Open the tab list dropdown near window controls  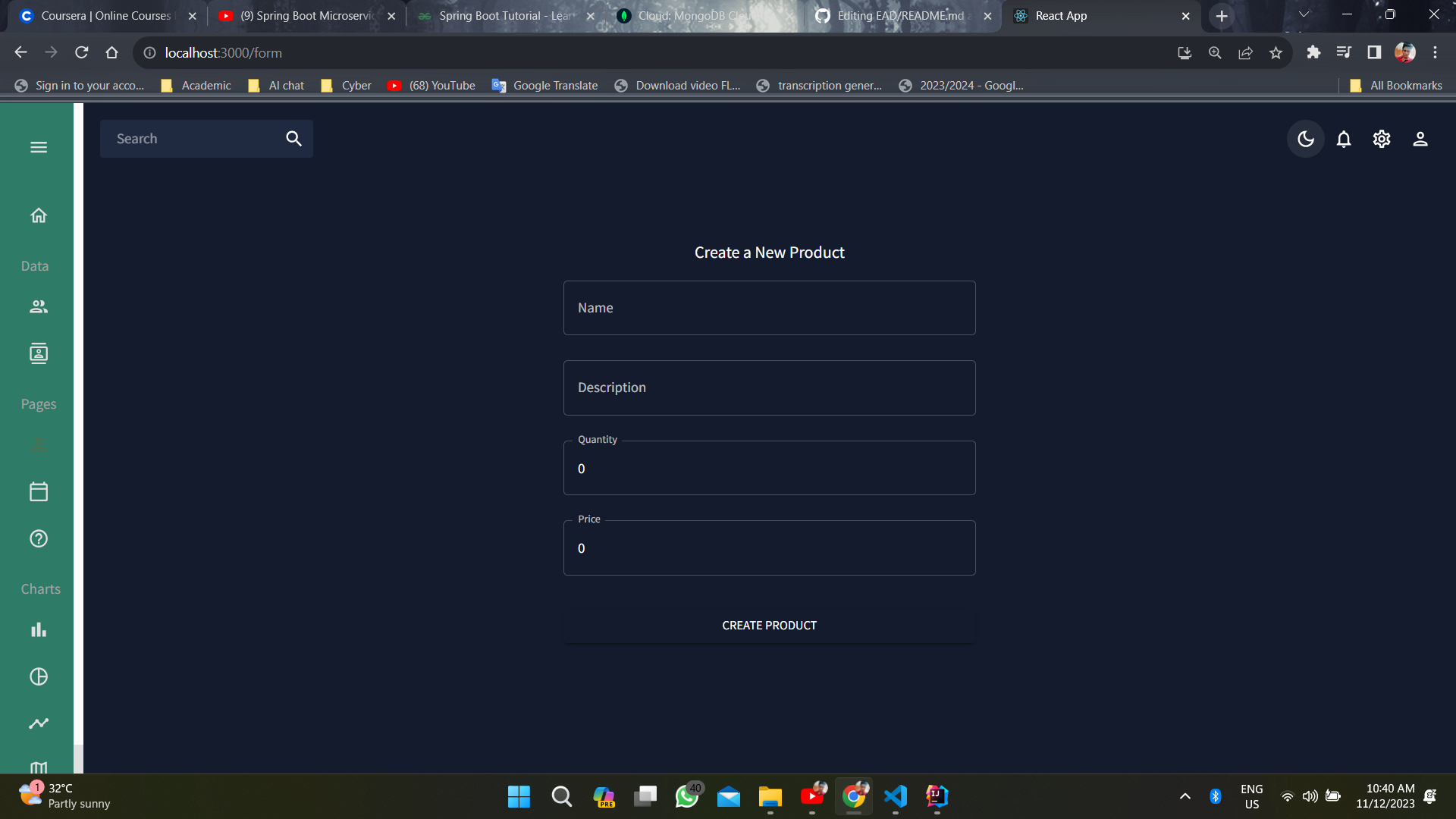coord(1304,14)
